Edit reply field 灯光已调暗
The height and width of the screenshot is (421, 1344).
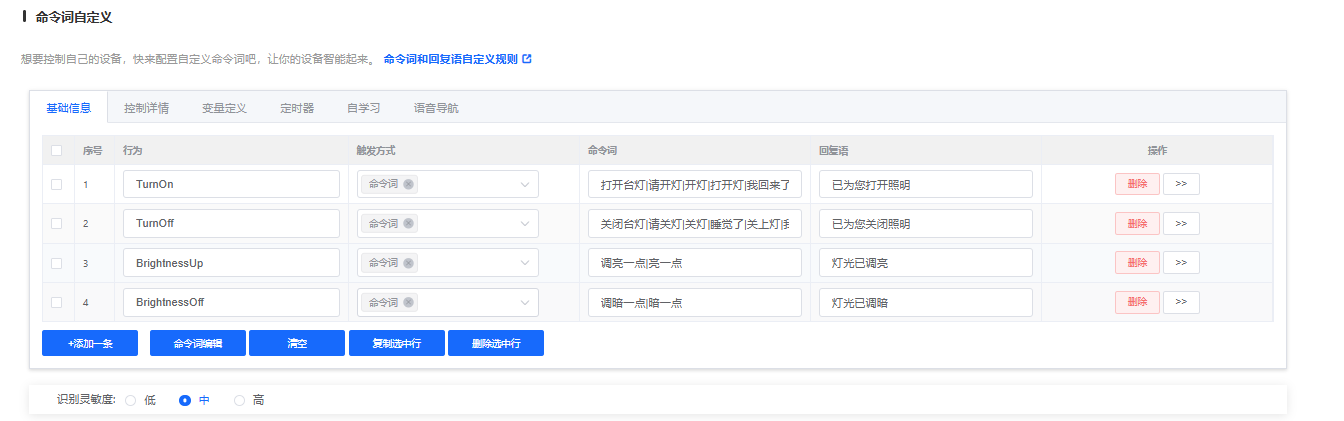coord(926,302)
